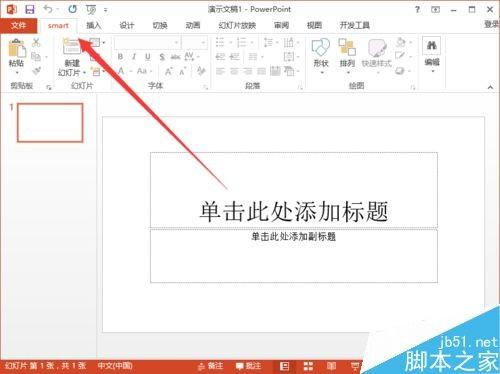Click the Save icon in quick access toolbar
This screenshot has height=374, width=500.
pyautogui.click(x=30, y=9)
